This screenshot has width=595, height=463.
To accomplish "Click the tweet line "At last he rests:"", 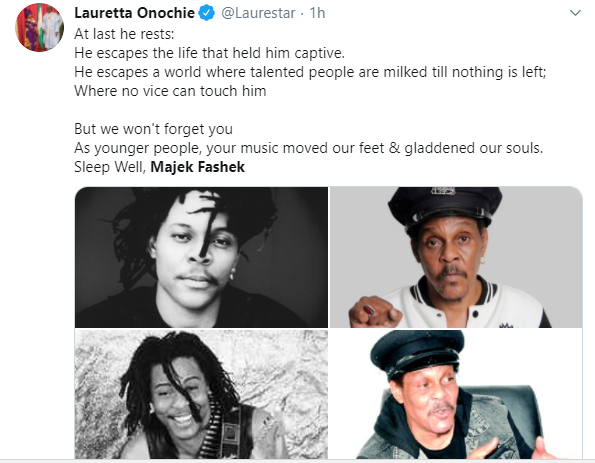I will click(124, 34).
